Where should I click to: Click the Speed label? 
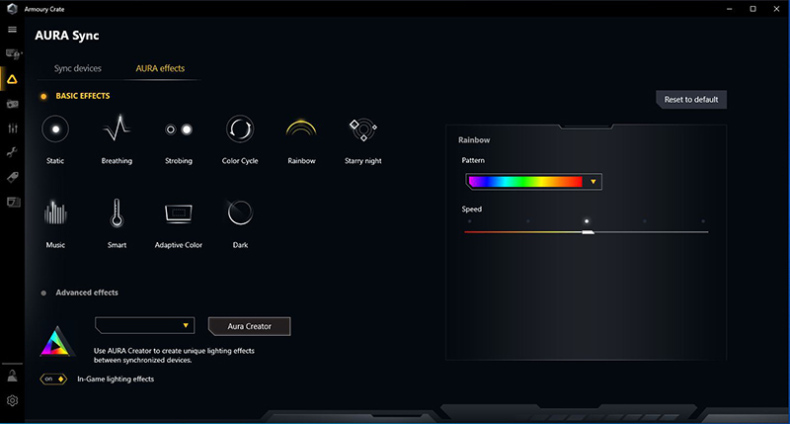472,209
